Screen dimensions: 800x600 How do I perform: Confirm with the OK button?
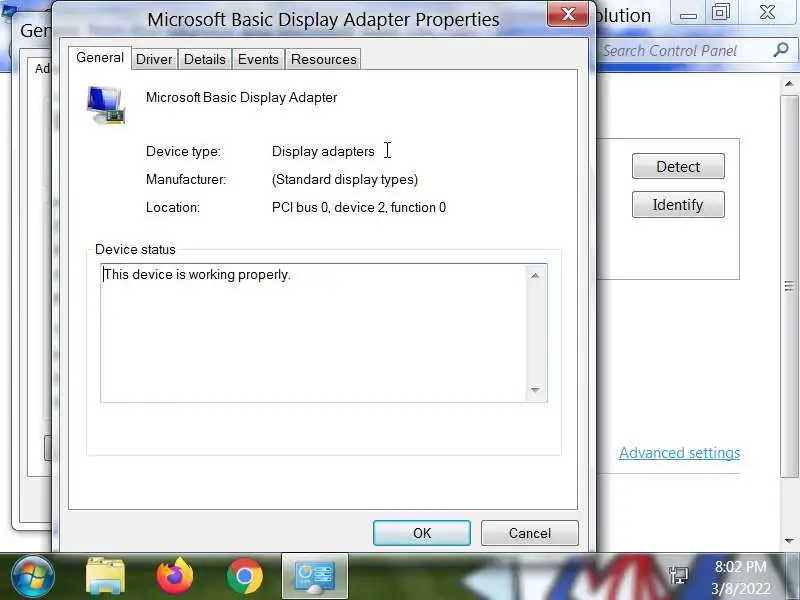(422, 533)
